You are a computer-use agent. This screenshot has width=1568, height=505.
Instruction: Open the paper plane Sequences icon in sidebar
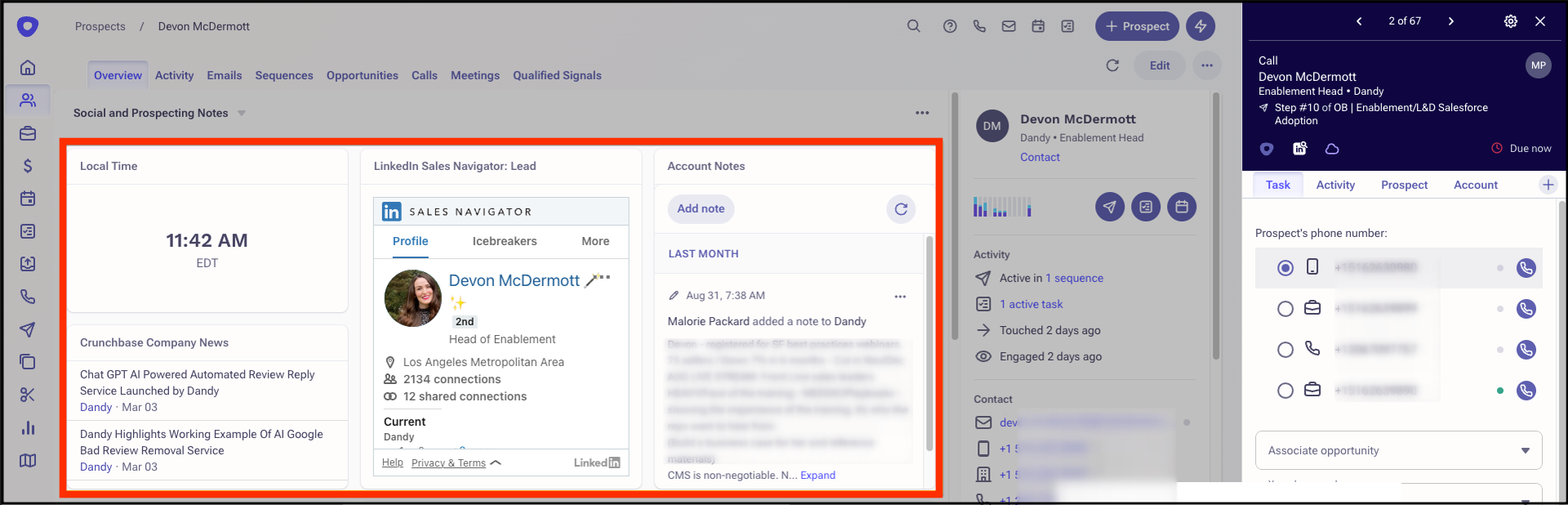point(28,329)
